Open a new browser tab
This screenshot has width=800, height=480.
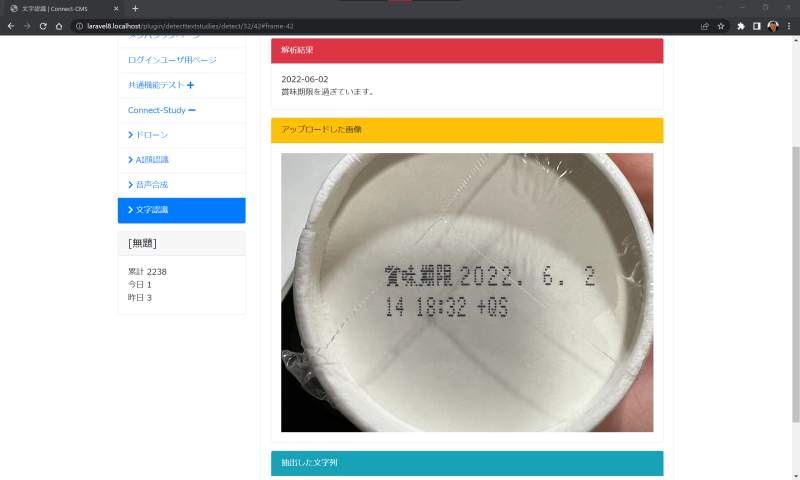click(x=135, y=9)
